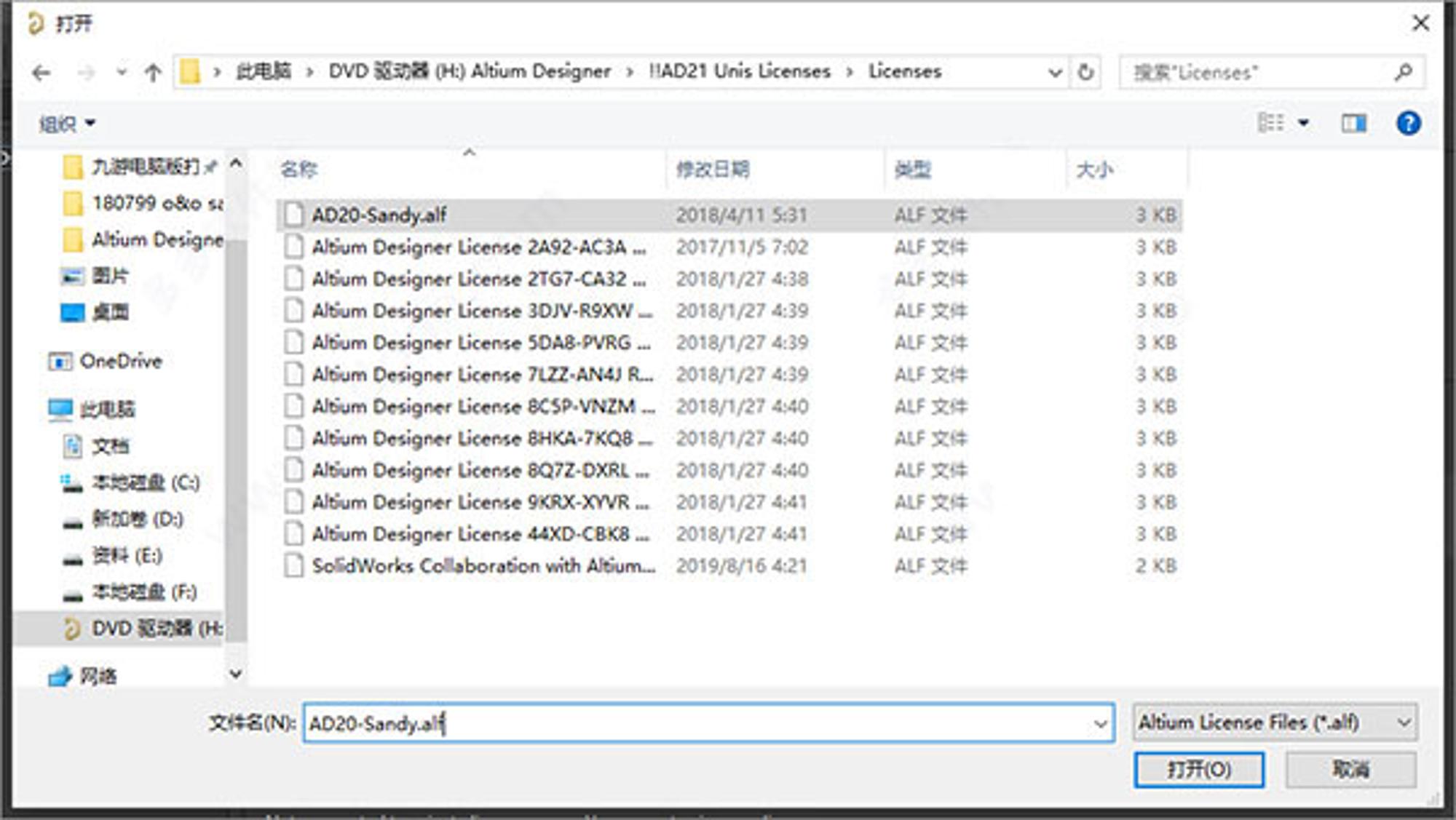Open 新加卷 (D:) drive
This screenshot has height=820, width=1456.
pos(122,519)
